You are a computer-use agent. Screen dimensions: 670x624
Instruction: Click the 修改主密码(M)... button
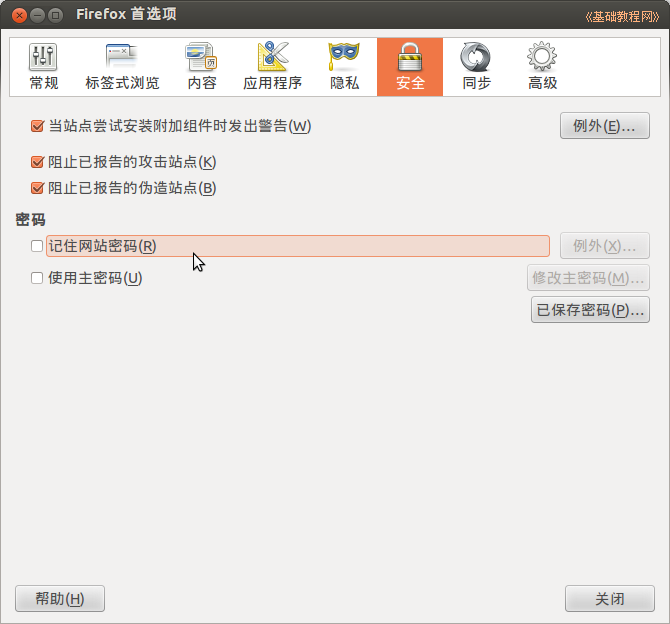pyautogui.click(x=588, y=278)
